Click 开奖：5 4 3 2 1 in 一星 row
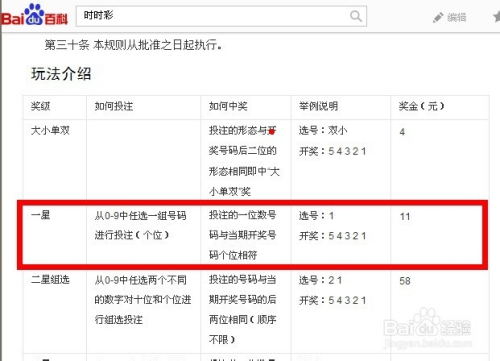This screenshot has width=500, height=361. click(333, 236)
